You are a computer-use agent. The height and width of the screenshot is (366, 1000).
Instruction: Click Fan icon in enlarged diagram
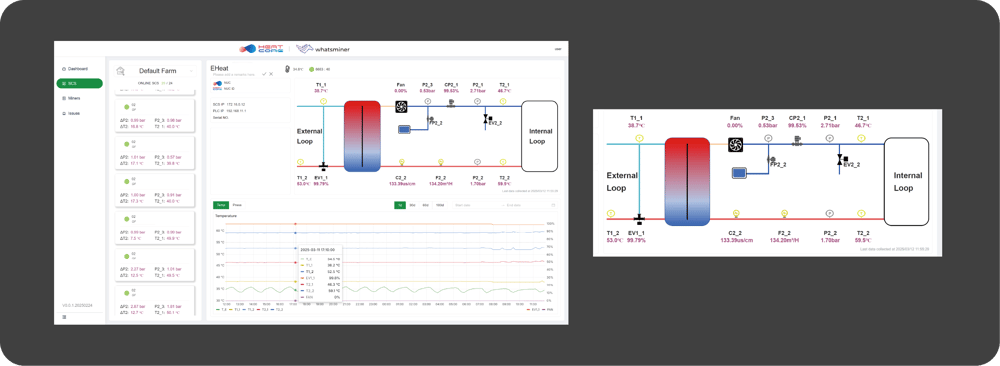point(736,145)
